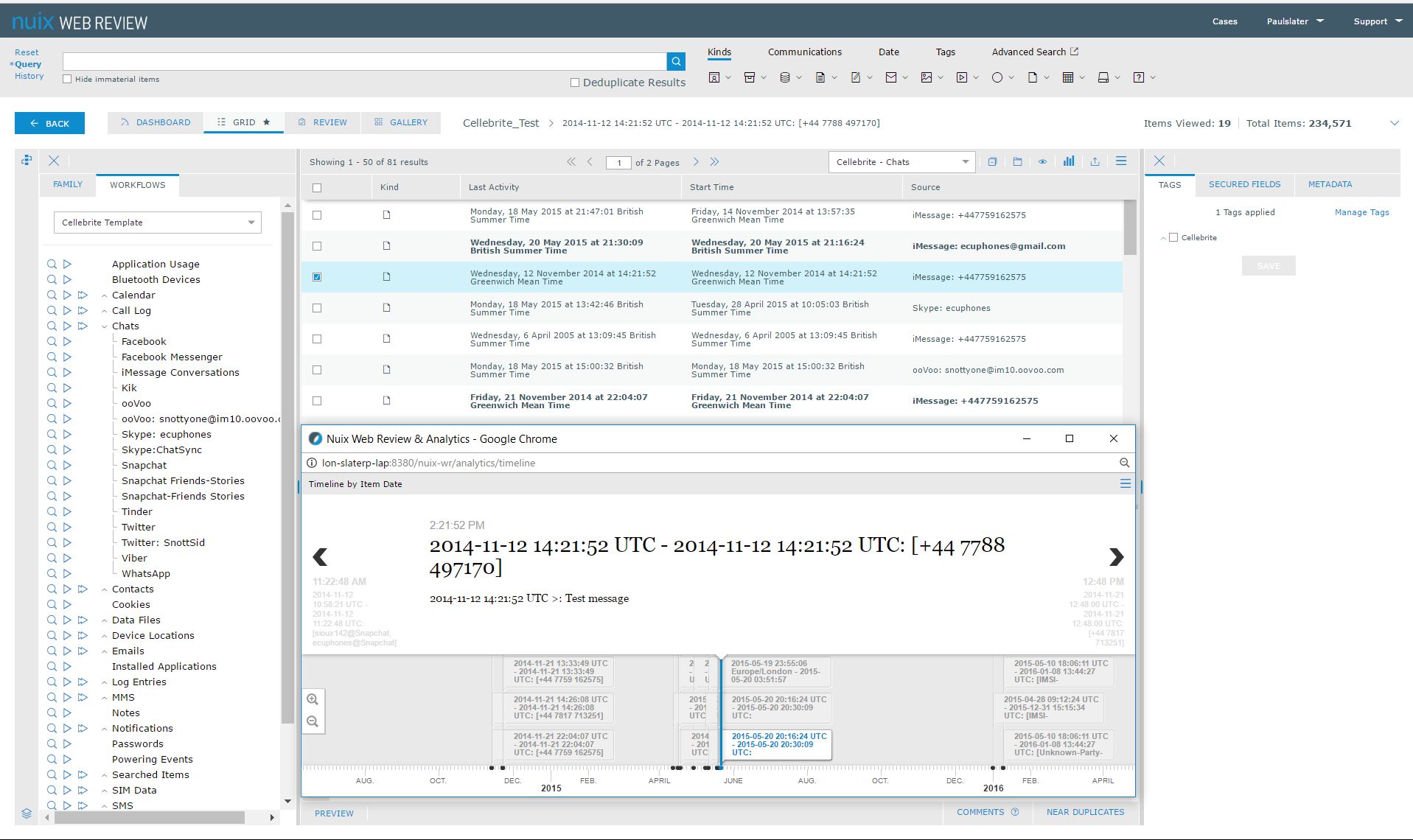Check the Cellebrite tag checkbox
The width and height of the screenshot is (1413, 840).
[1173, 237]
